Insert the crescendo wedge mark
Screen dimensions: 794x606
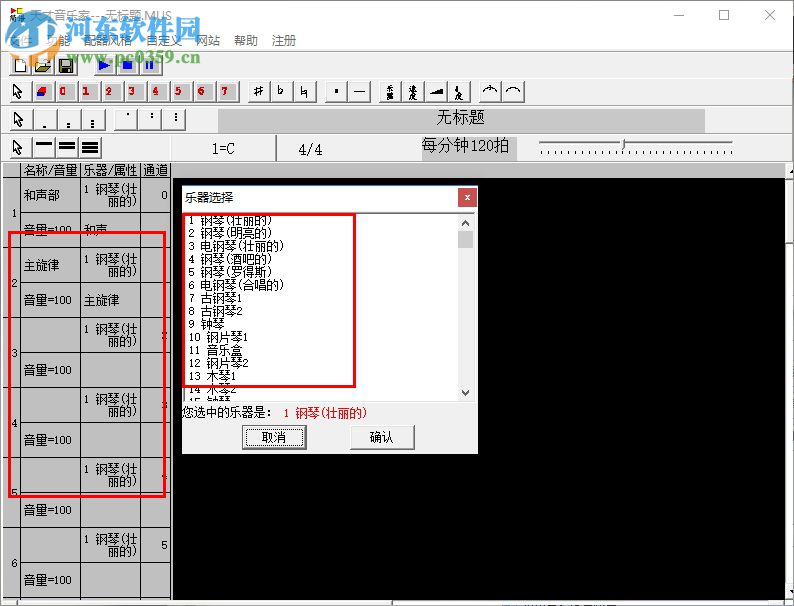[436, 92]
